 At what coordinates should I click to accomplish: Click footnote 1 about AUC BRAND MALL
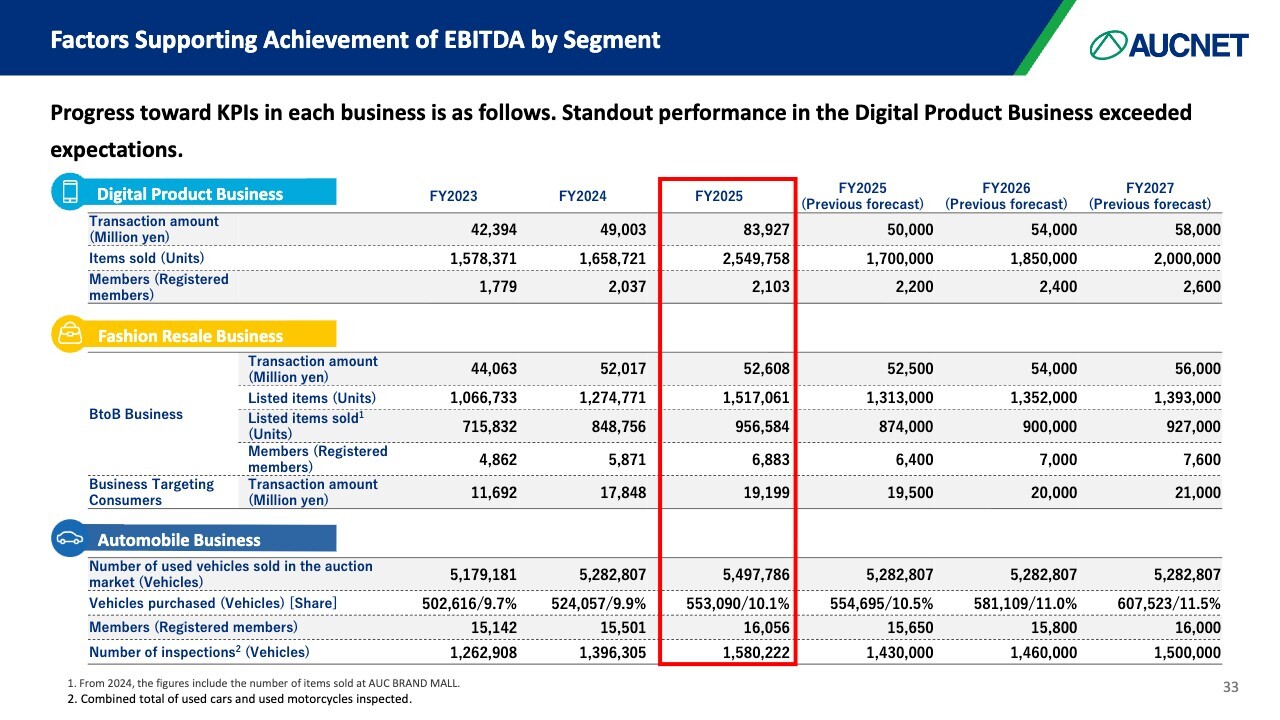click(264, 683)
